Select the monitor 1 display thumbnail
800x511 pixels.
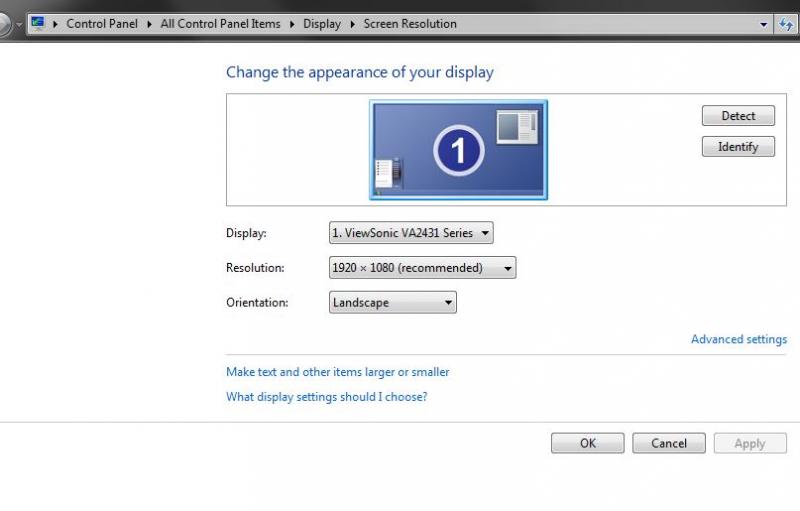click(x=458, y=150)
